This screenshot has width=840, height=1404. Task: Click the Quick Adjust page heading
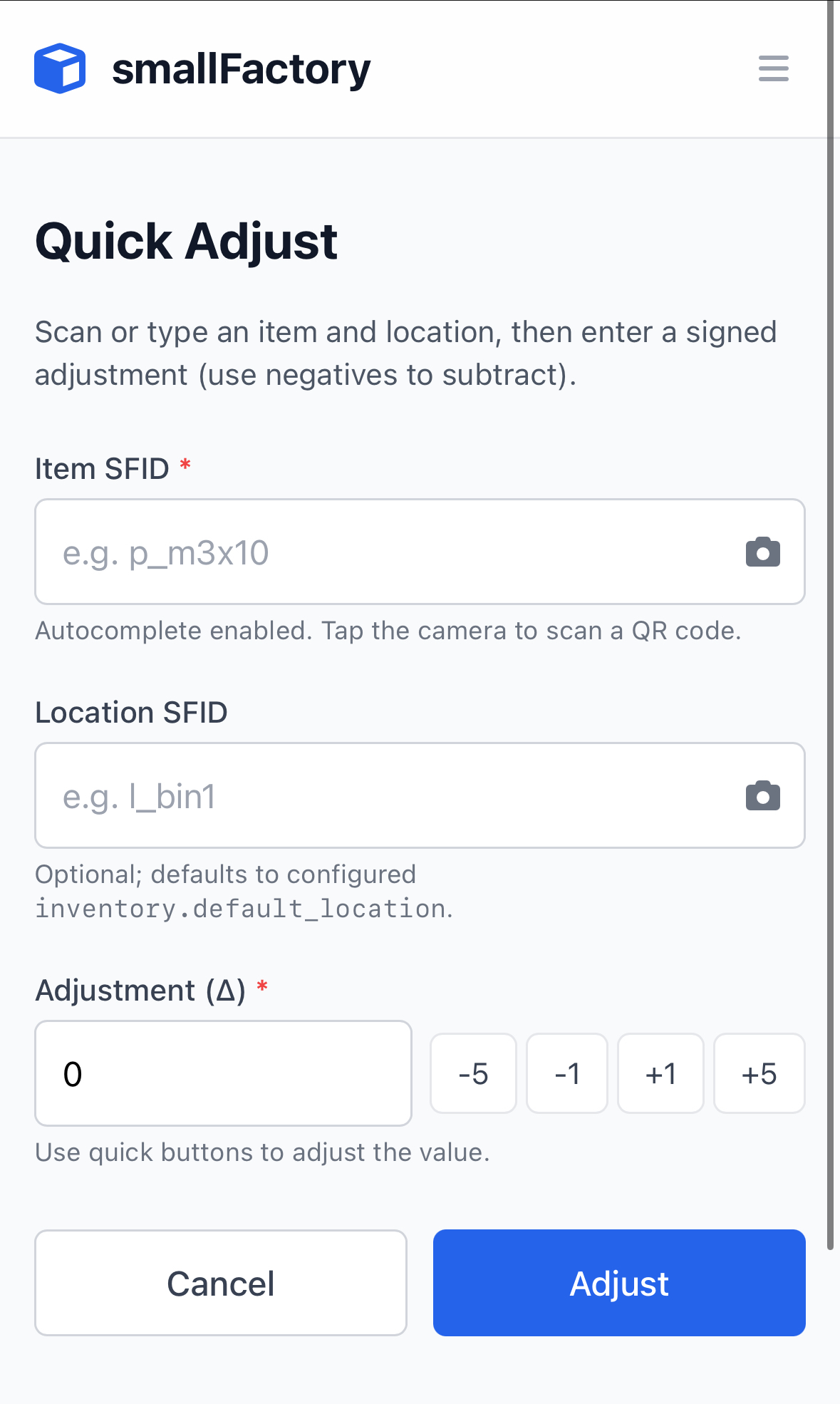pyautogui.click(x=186, y=242)
